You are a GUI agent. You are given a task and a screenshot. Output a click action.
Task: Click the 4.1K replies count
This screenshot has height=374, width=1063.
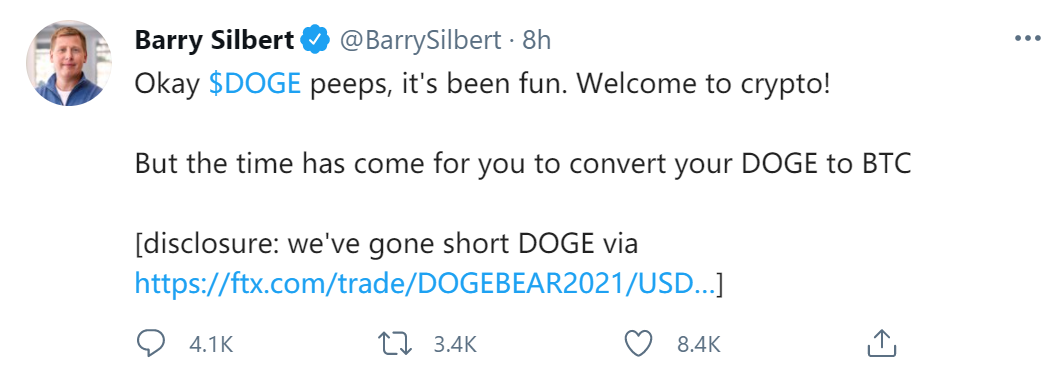212,345
